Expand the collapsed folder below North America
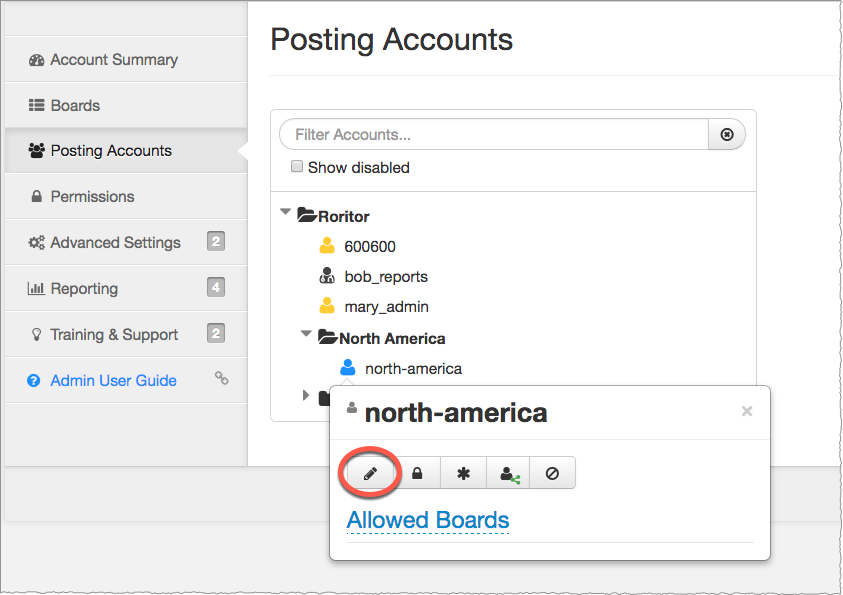This screenshot has width=843, height=595. pyautogui.click(x=305, y=394)
